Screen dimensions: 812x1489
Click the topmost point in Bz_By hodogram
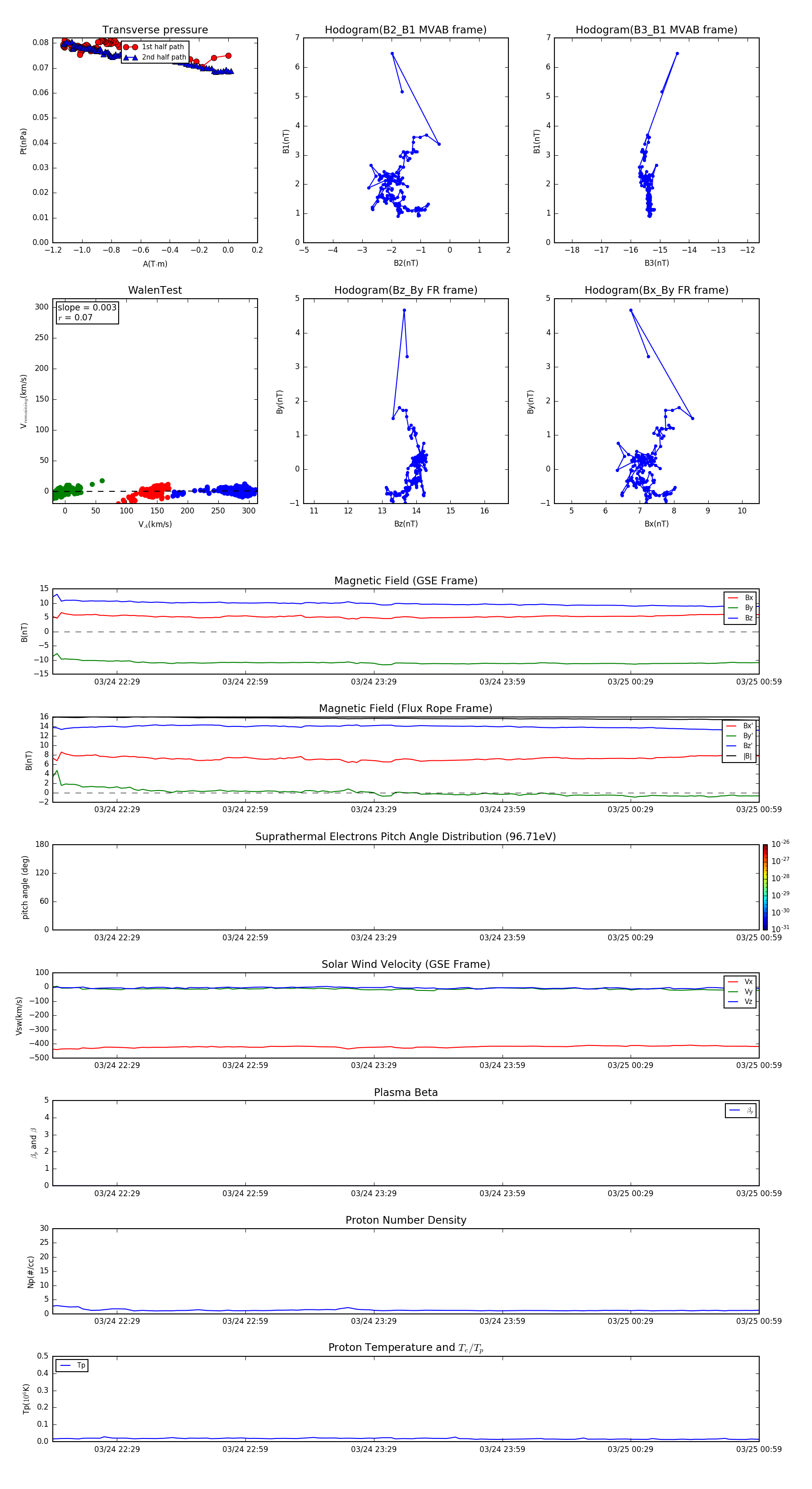point(405,310)
